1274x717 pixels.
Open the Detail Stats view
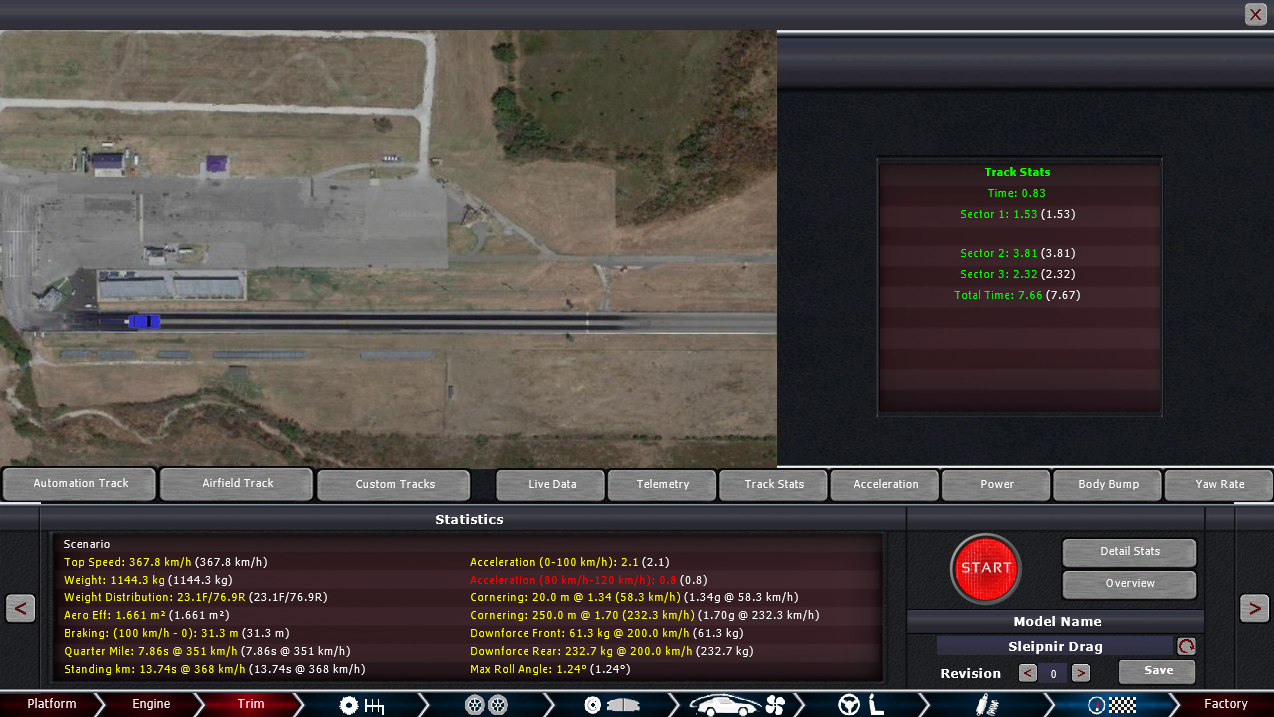[x=1130, y=552]
